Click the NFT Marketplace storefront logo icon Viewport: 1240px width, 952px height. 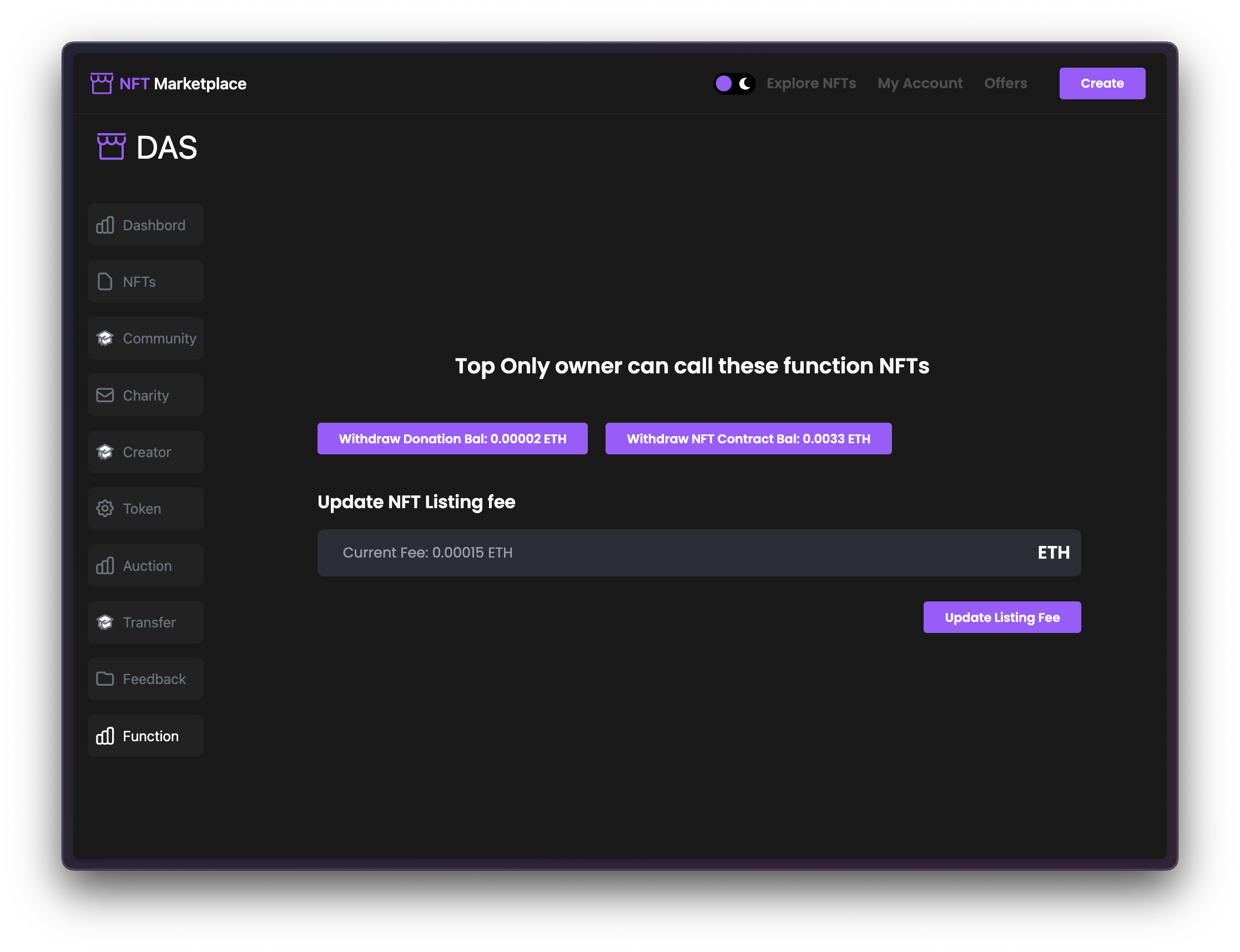click(102, 83)
